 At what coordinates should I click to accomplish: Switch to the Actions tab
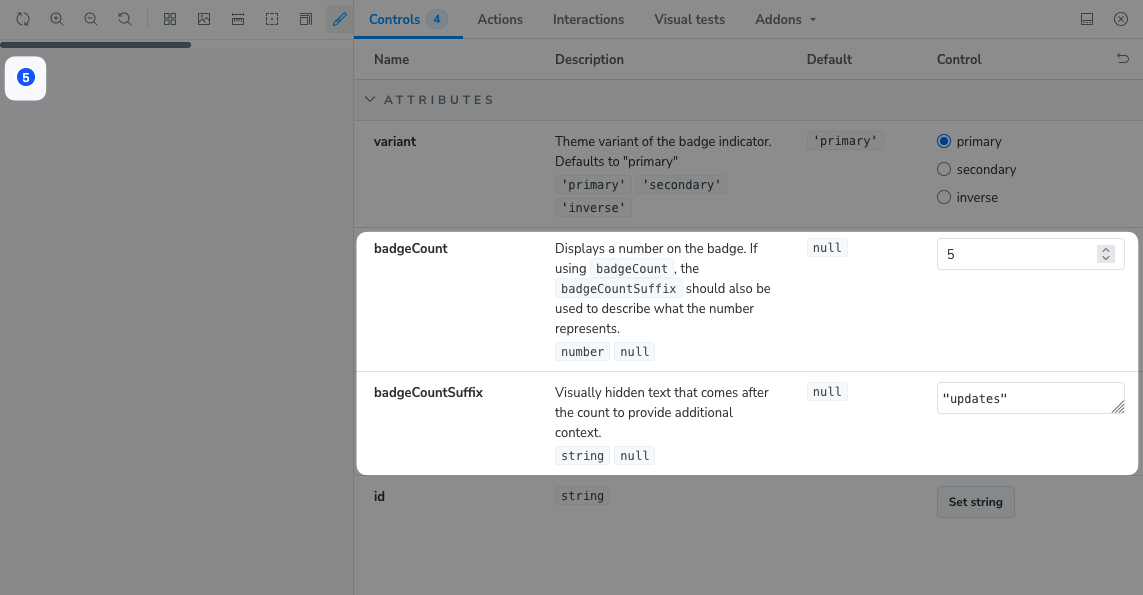[500, 19]
